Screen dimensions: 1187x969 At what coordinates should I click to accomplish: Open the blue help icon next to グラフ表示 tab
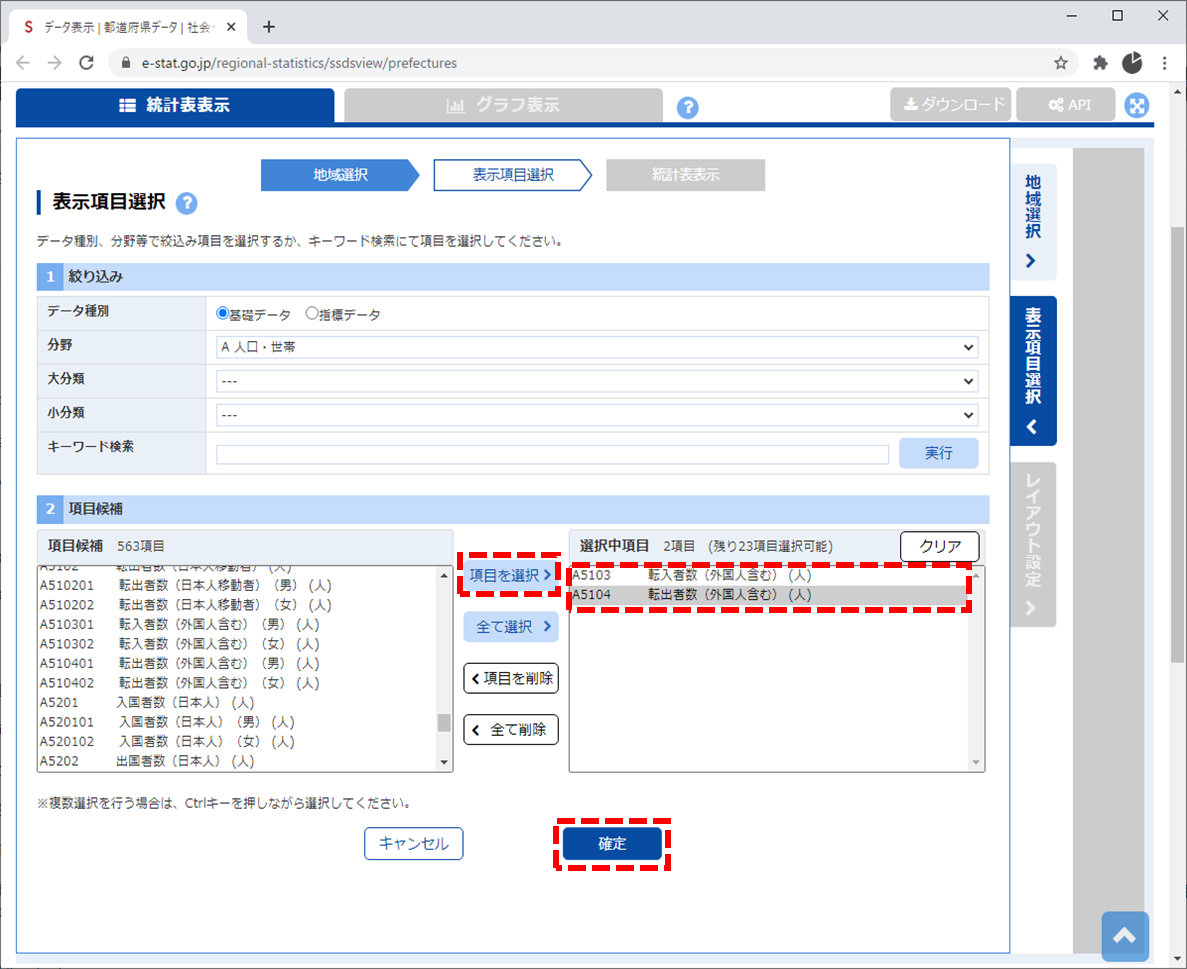pyautogui.click(x=687, y=107)
